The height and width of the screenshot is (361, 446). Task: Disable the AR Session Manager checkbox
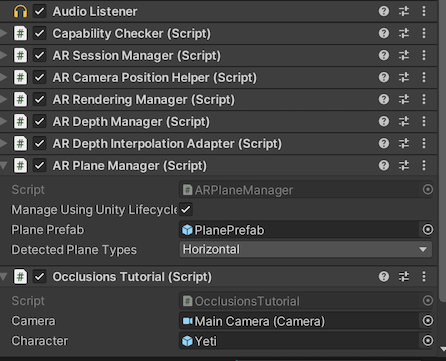[40, 55]
